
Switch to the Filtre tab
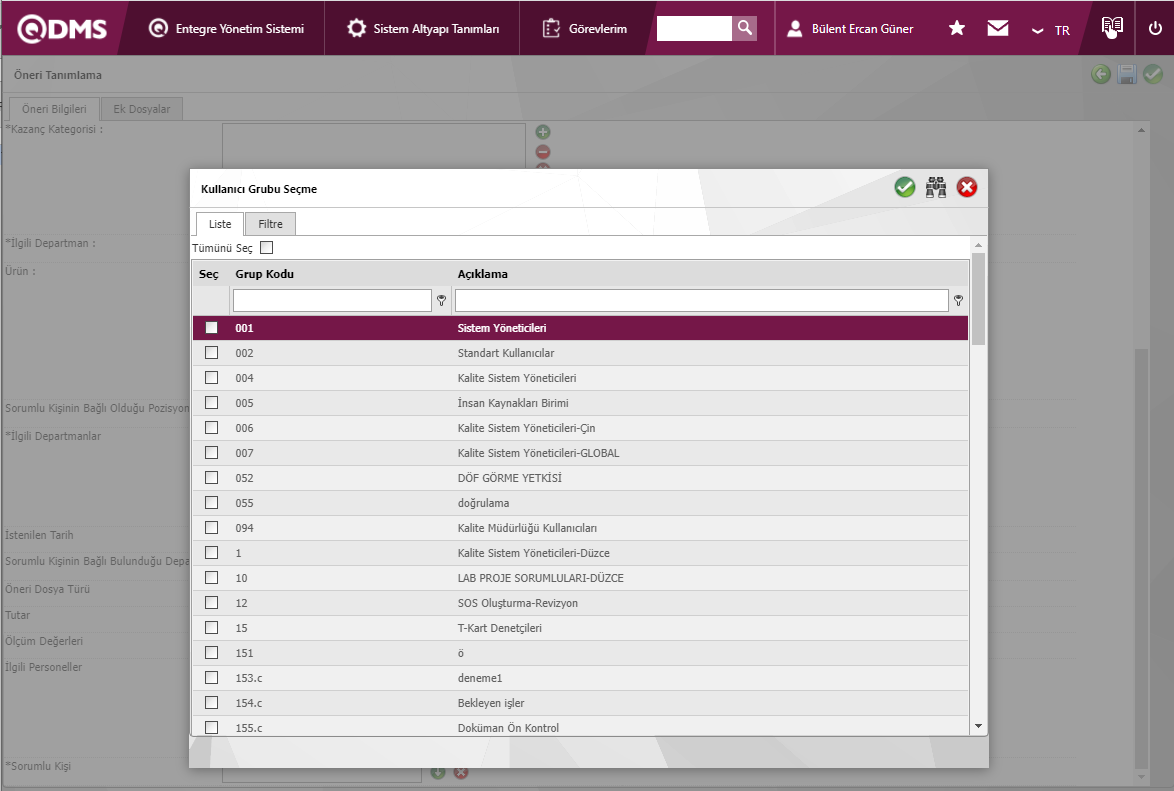coord(270,224)
